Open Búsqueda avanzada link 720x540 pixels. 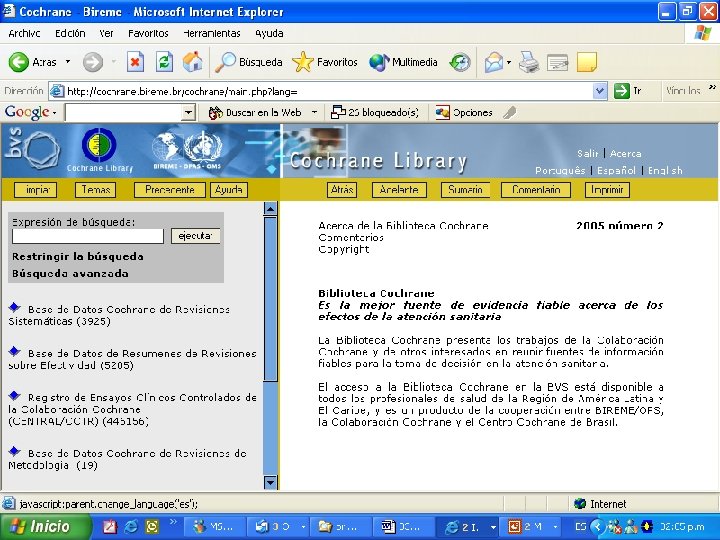70,274
